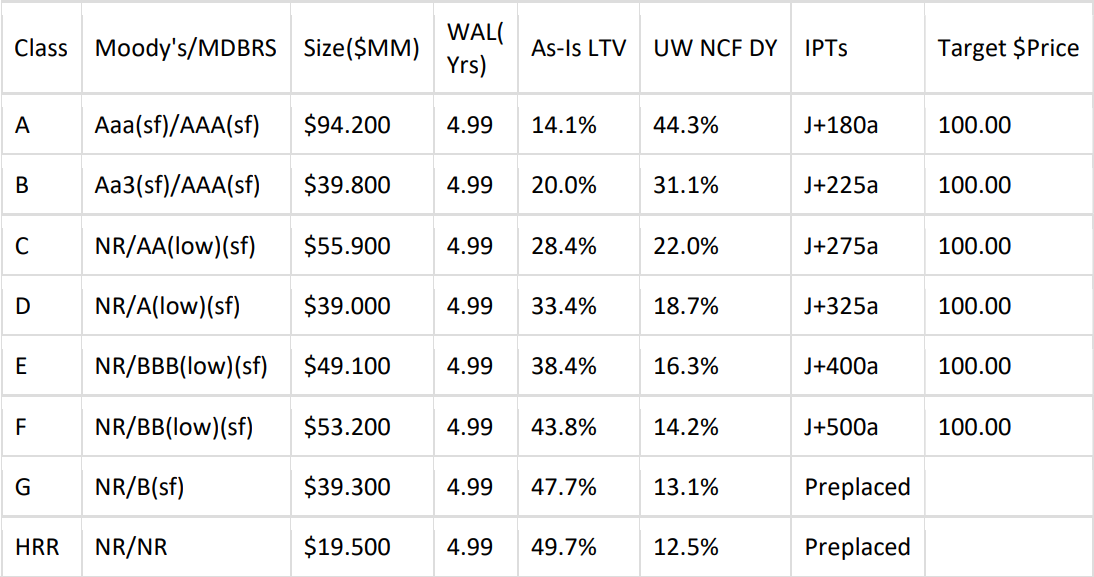1094x577 pixels.
Task: Click the $94.200 size cell
Action: coord(347,125)
